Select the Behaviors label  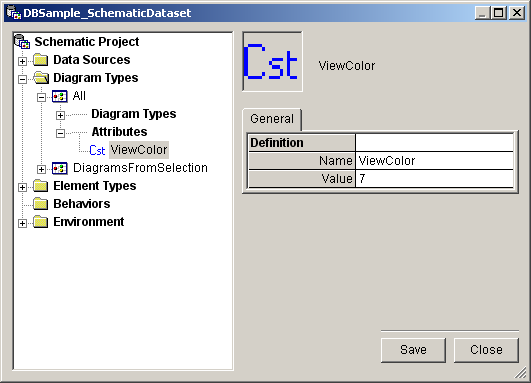(82, 204)
